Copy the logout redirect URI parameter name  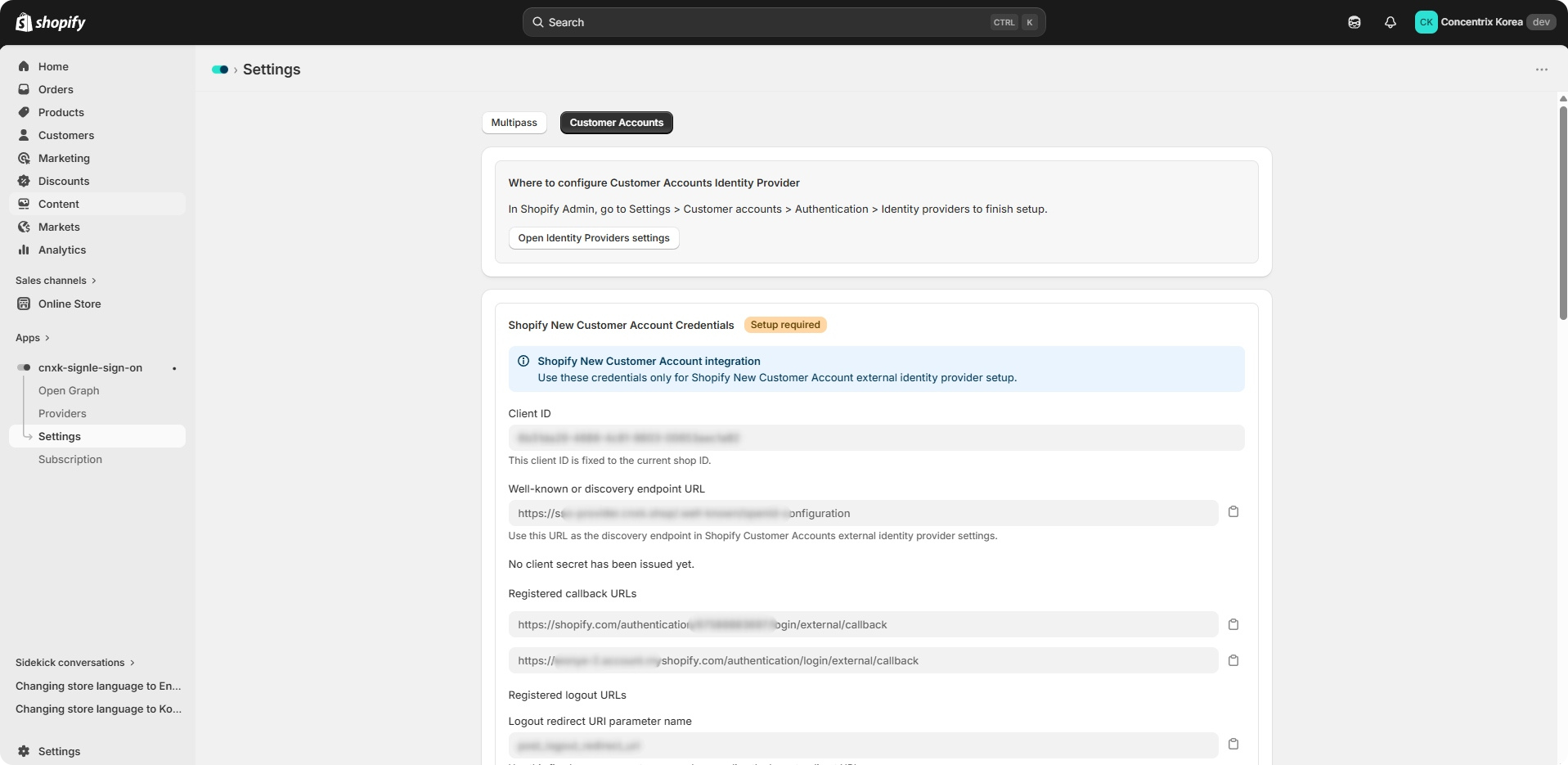[1233, 744]
